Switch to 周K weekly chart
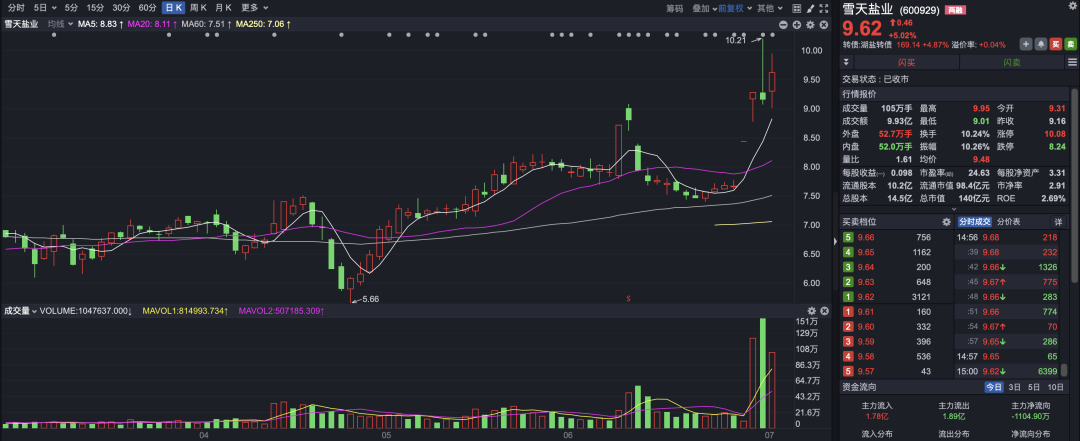 pyautogui.click(x=199, y=8)
